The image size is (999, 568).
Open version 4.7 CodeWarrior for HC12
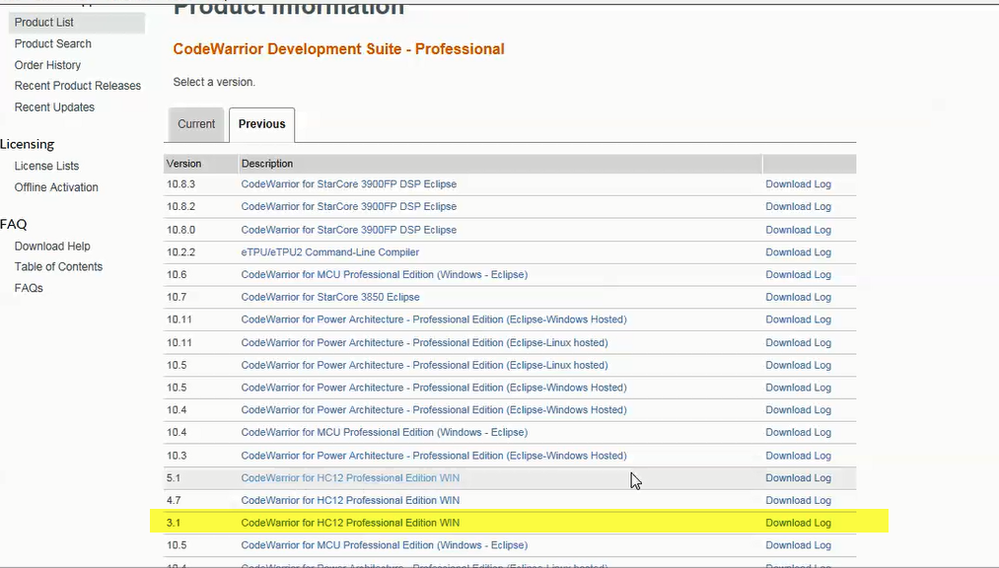[x=350, y=501]
